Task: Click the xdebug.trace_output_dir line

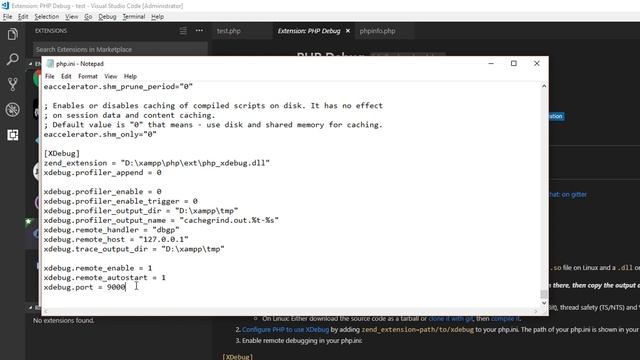Action: pyautogui.click(x=134, y=249)
